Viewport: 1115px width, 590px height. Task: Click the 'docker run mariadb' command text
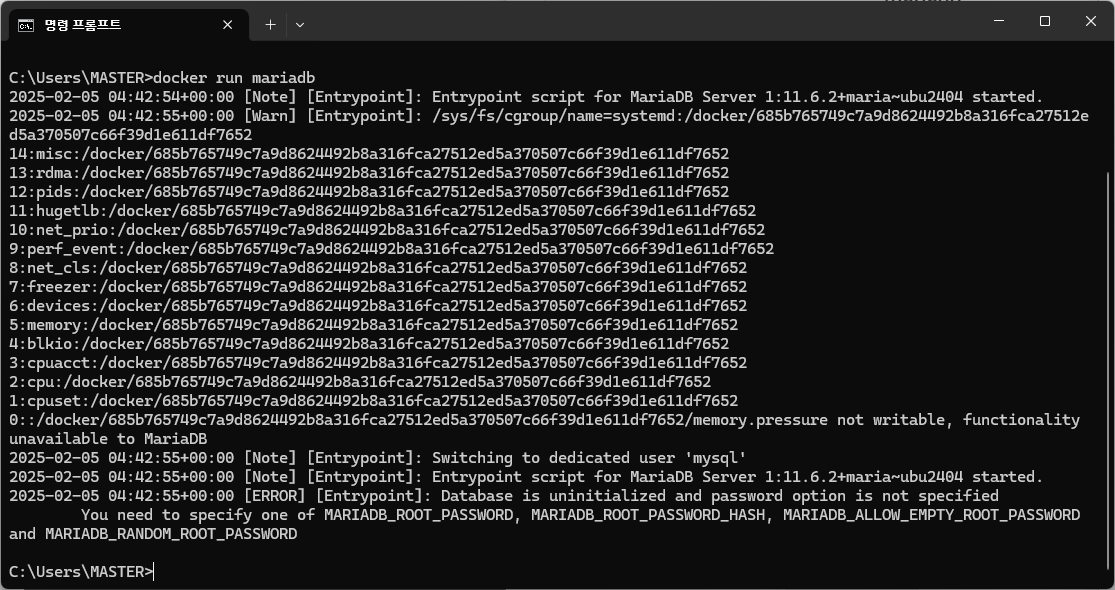pos(234,77)
